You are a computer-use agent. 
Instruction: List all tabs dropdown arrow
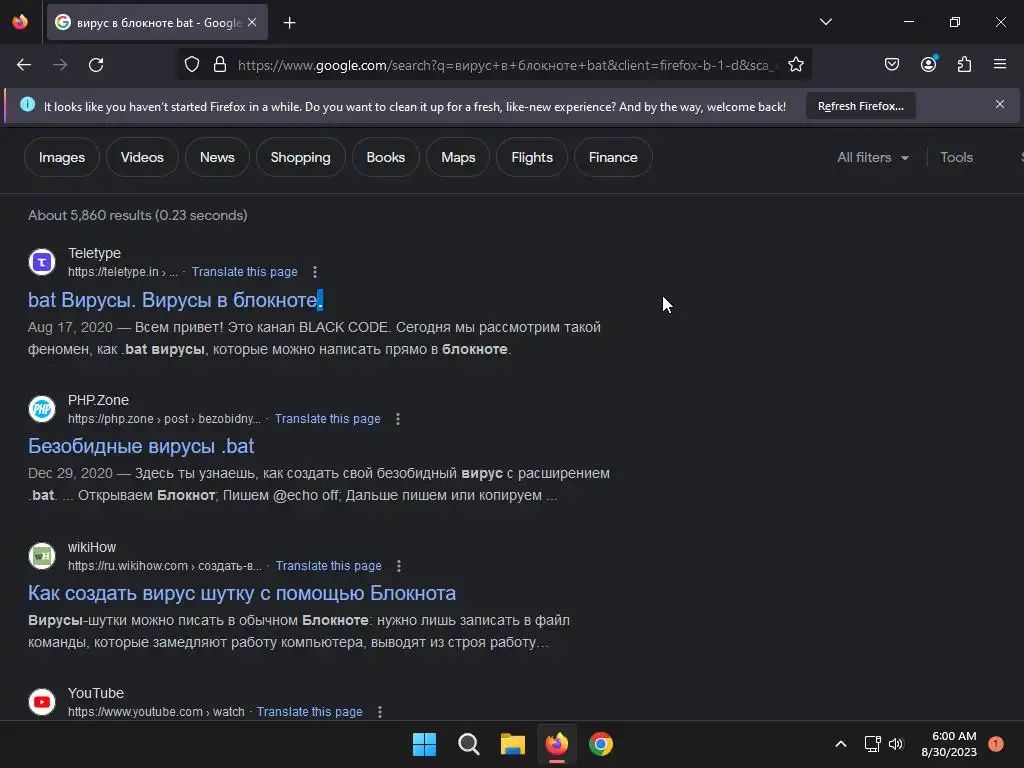(x=825, y=22)
